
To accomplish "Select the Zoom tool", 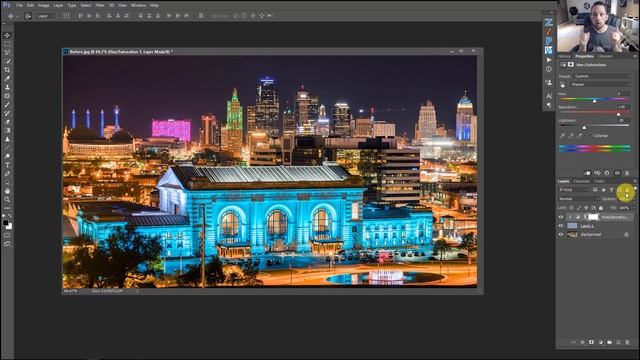I will pos(7,199).
